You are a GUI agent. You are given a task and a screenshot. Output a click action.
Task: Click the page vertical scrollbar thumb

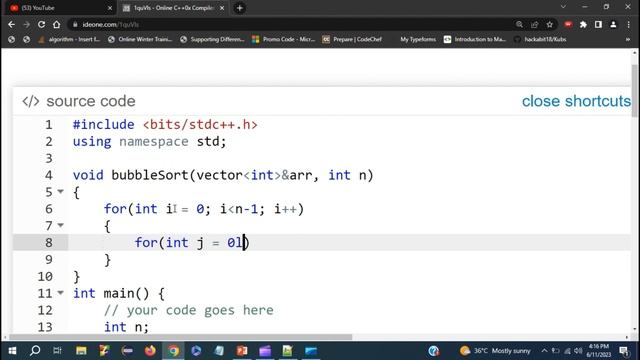pyautogui.click(x=635, y=91)
